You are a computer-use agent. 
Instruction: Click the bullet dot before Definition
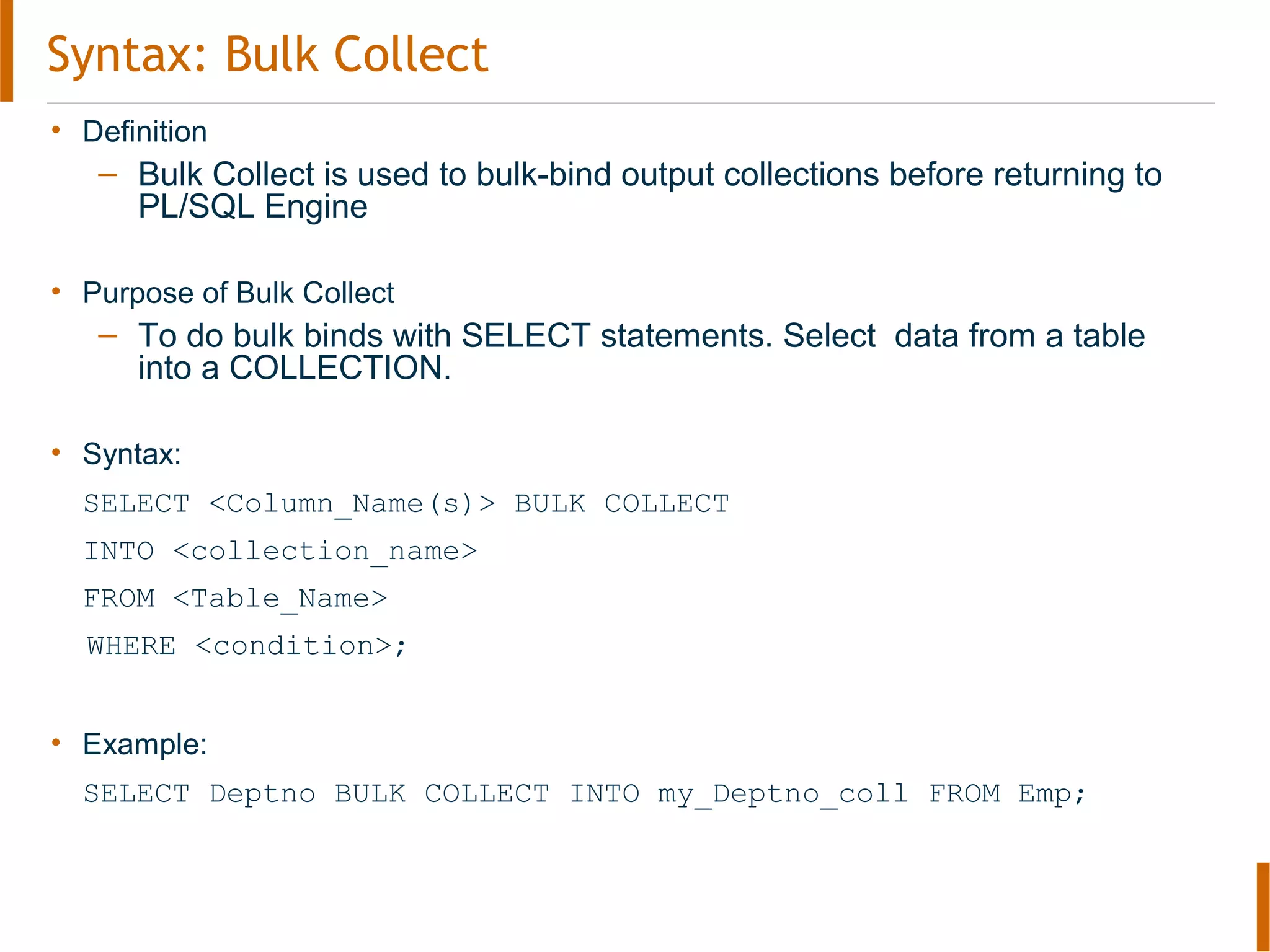click(x=56, y=130)
